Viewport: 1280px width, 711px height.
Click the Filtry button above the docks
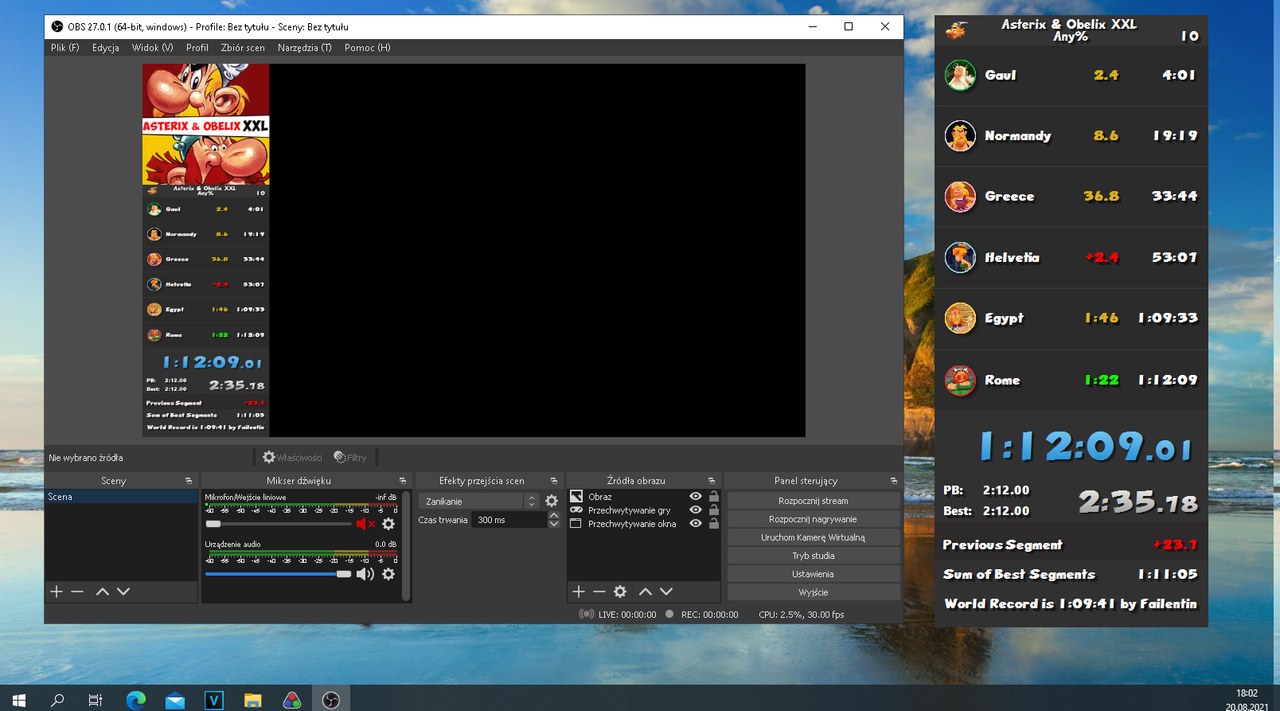[350, 457]
